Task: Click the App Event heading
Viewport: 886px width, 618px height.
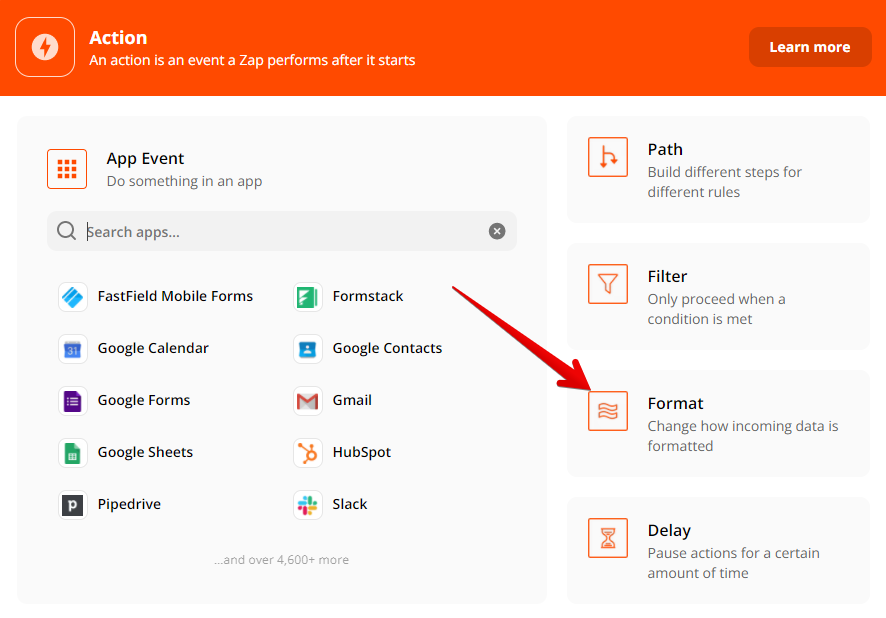Action: click(145, 159)
